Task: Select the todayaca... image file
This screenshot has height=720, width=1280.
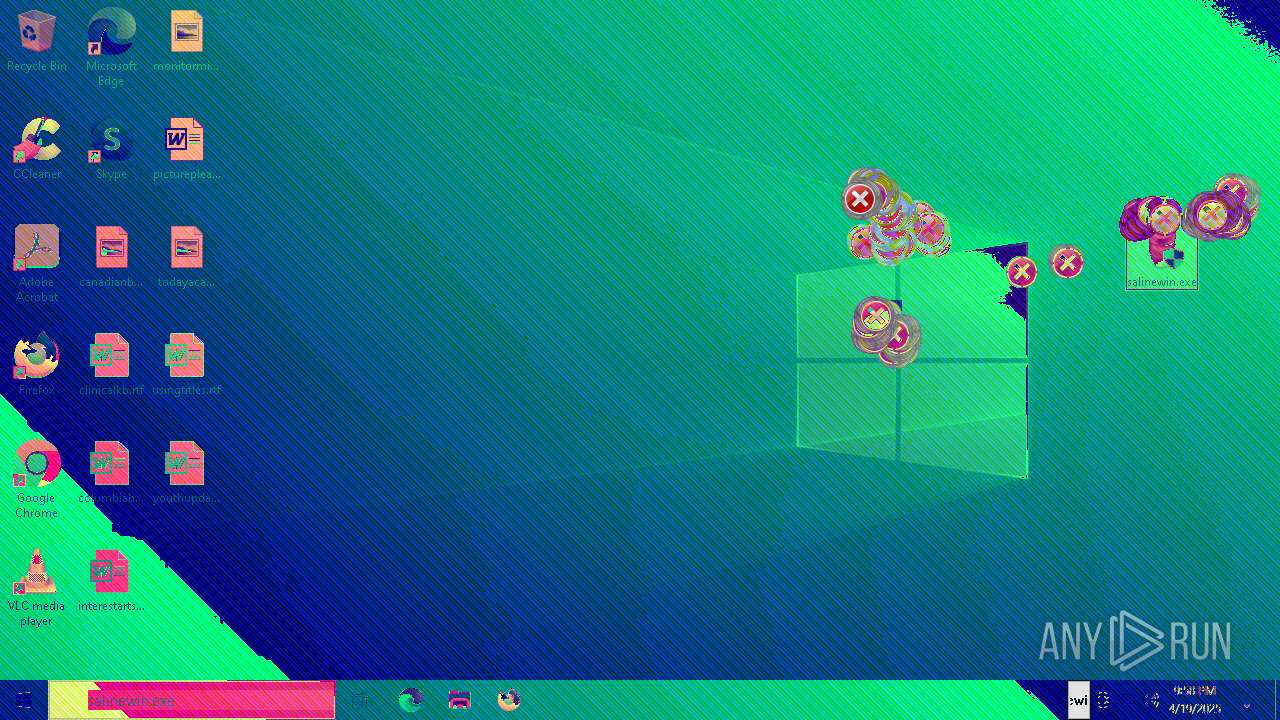Action: tap(186, 257)
